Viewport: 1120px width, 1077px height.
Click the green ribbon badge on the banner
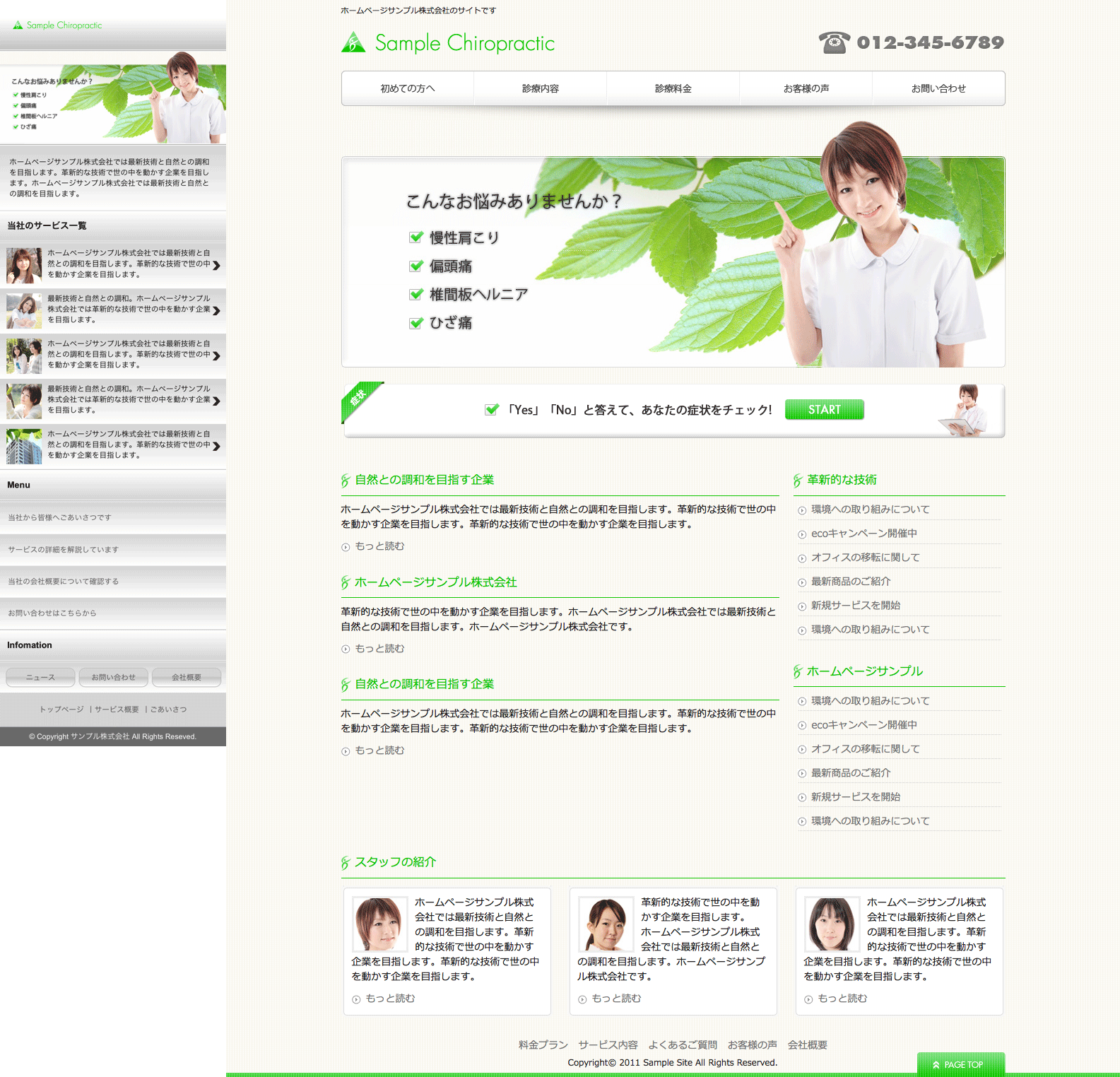(x=359, y=399)
